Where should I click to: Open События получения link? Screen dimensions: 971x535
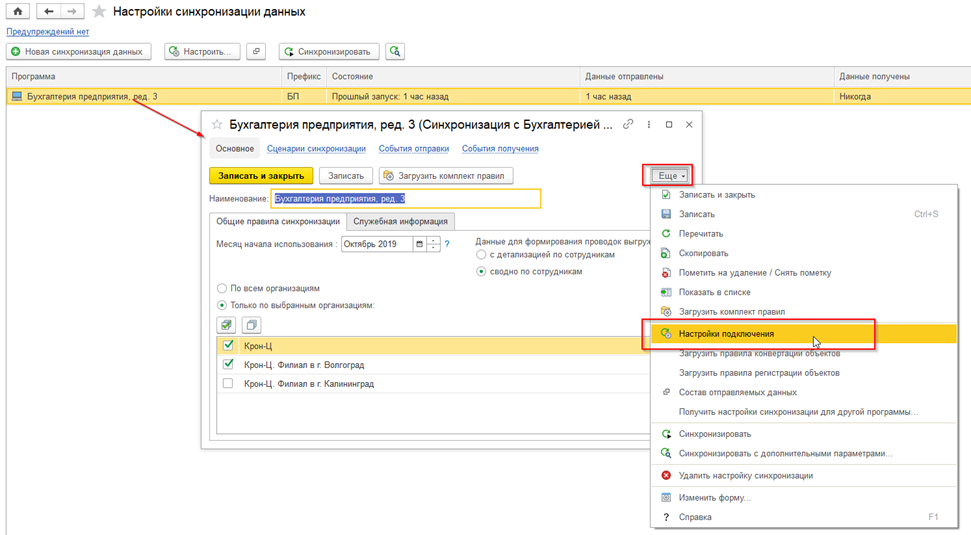(500, 149)
